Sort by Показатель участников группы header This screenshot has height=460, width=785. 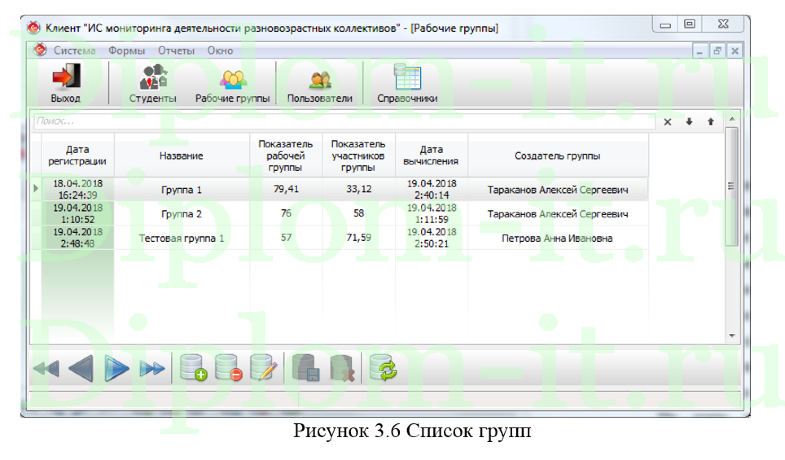(x=358, y=155)
